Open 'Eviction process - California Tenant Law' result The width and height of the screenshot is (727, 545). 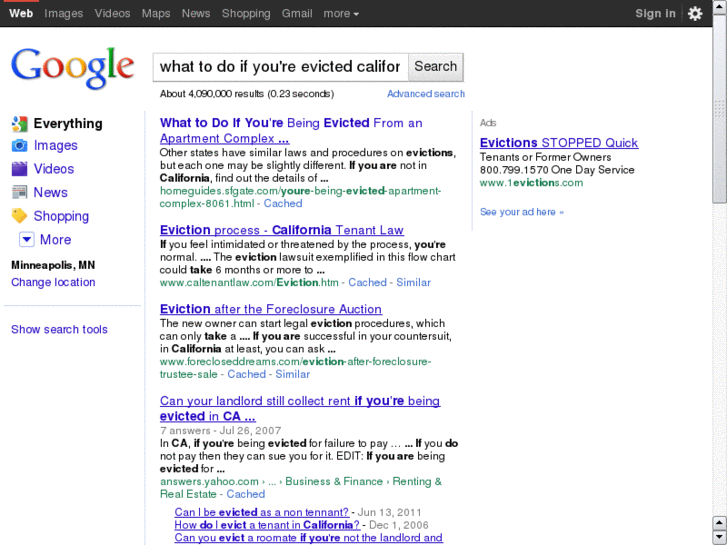(281, 230)
